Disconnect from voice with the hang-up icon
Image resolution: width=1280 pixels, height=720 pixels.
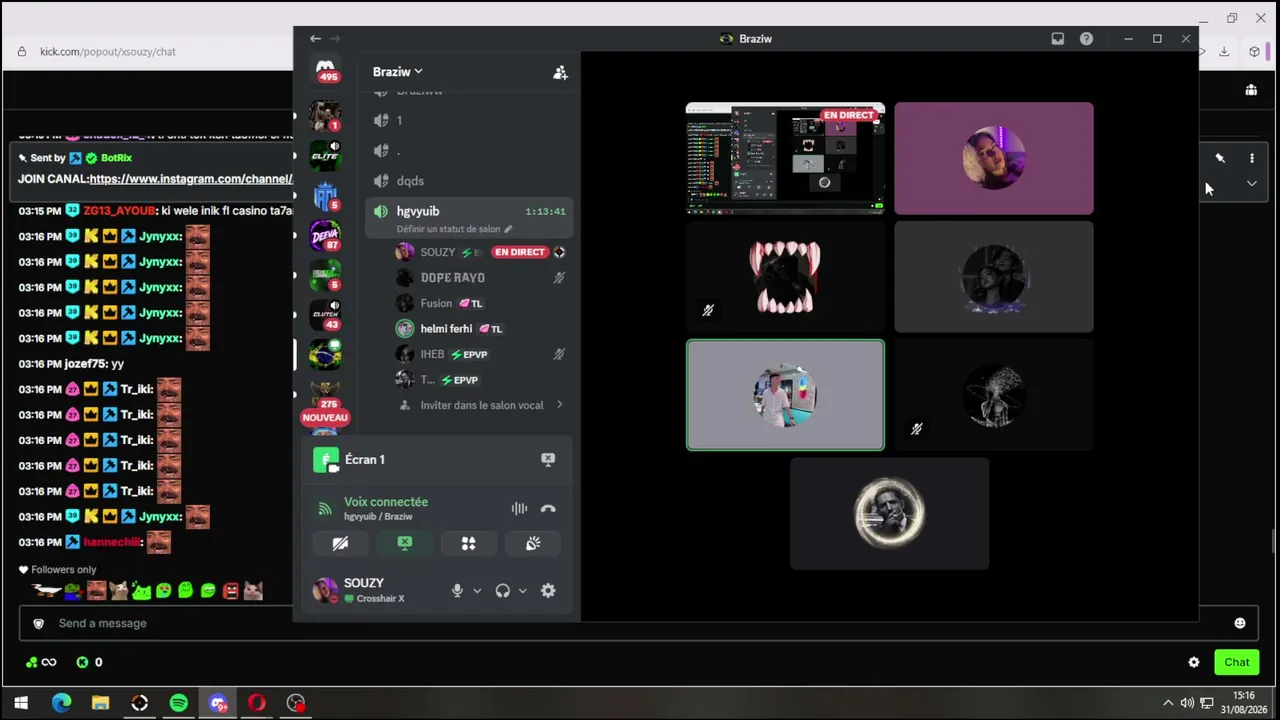(548, 508)
